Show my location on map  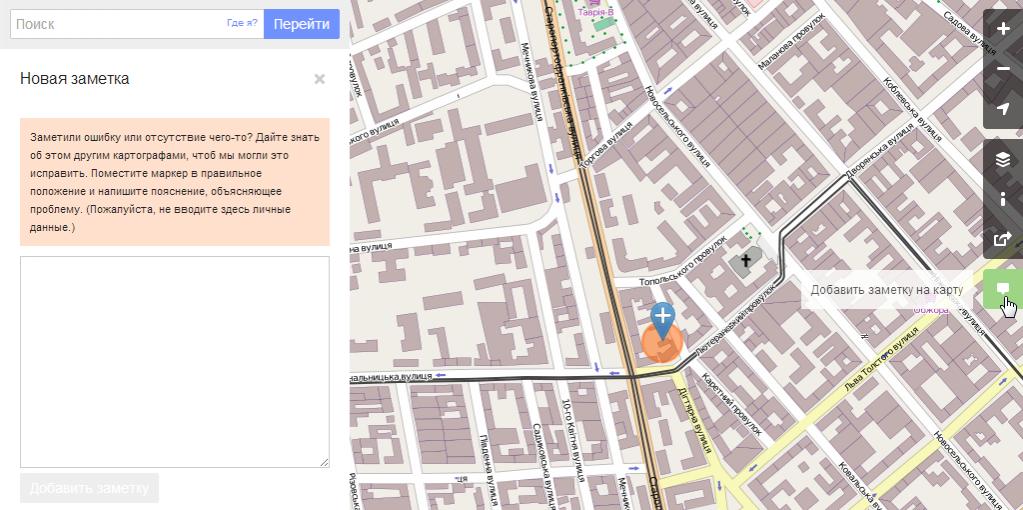[x=1003, y=109]
